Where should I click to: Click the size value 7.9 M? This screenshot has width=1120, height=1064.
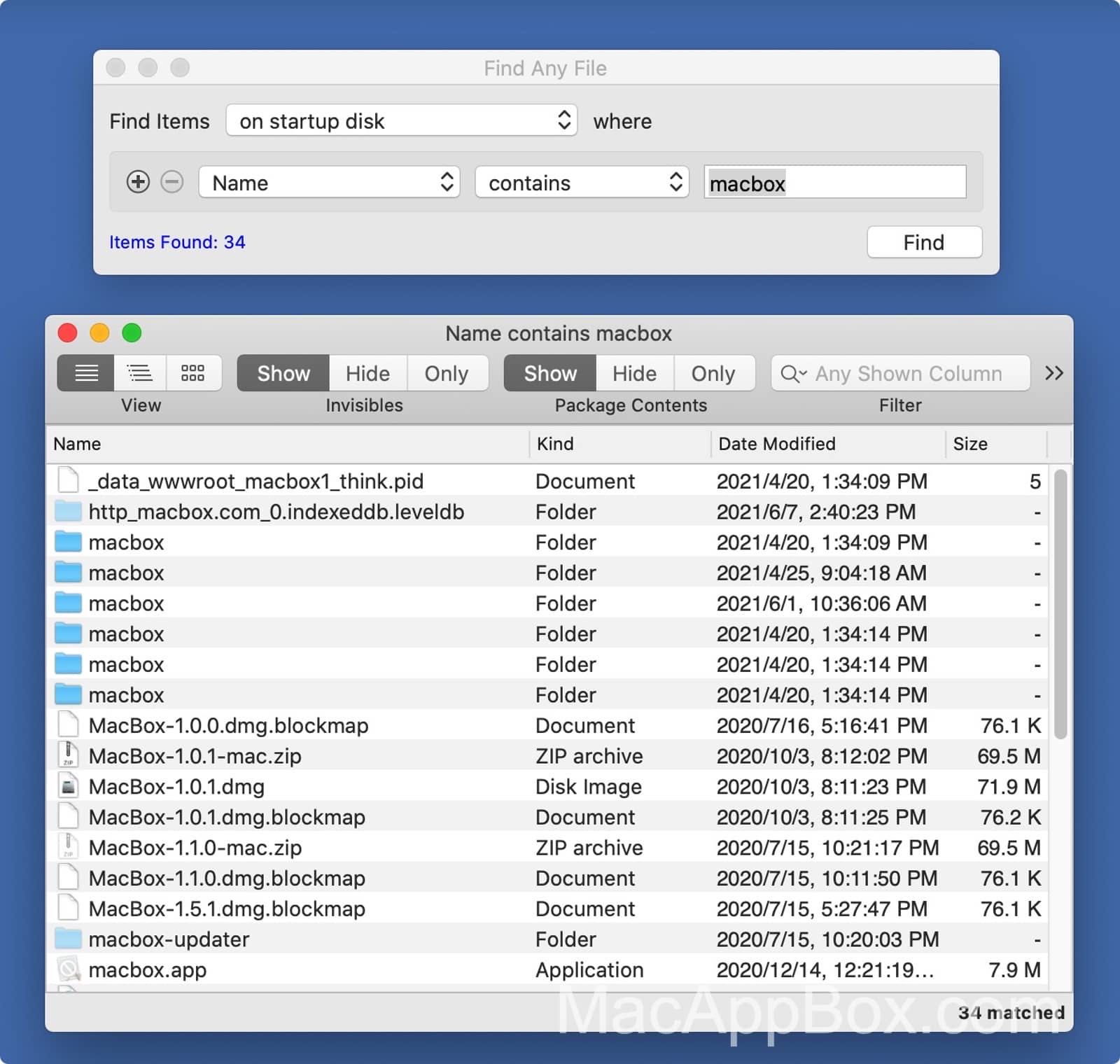pyautogui.click(x=1014, y=969)
